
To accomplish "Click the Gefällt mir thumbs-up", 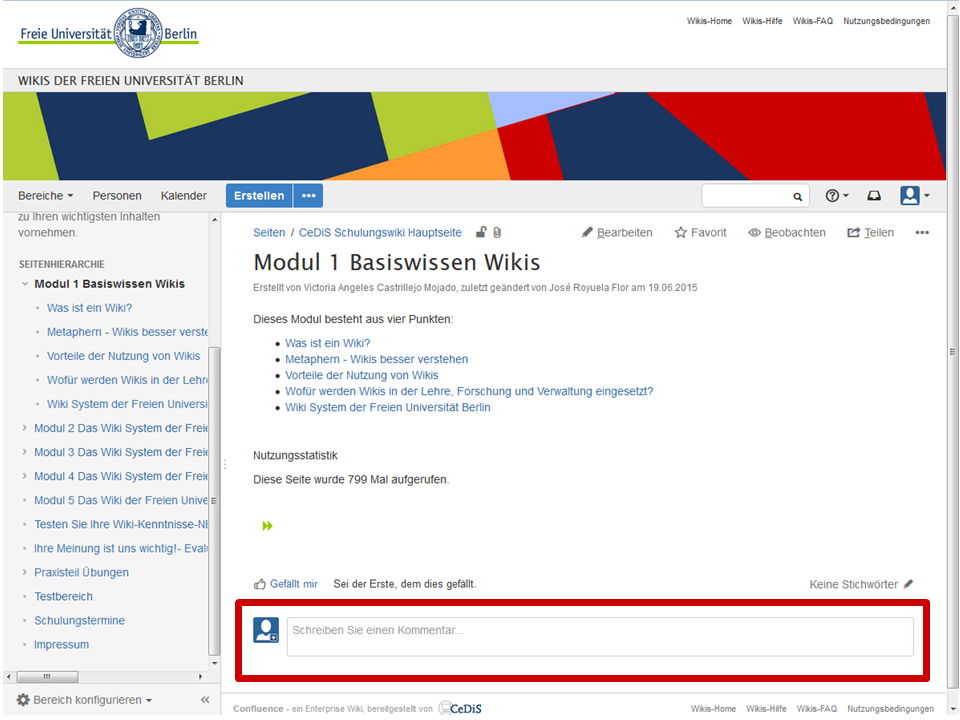I will [x=286, y=584].
